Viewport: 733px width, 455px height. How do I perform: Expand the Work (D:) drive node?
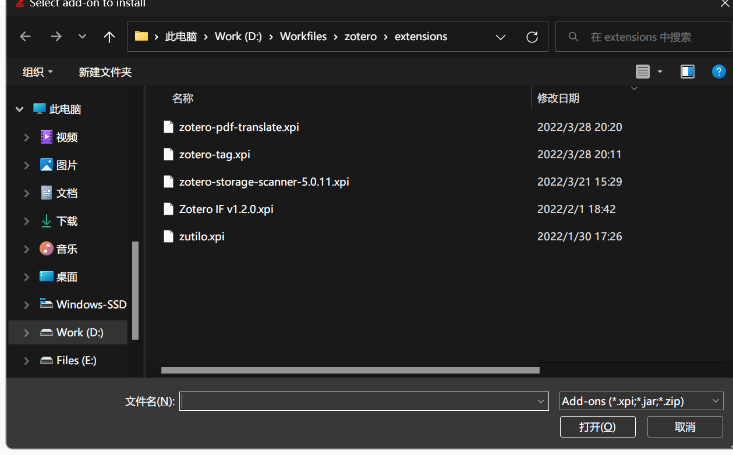point(27,333)
